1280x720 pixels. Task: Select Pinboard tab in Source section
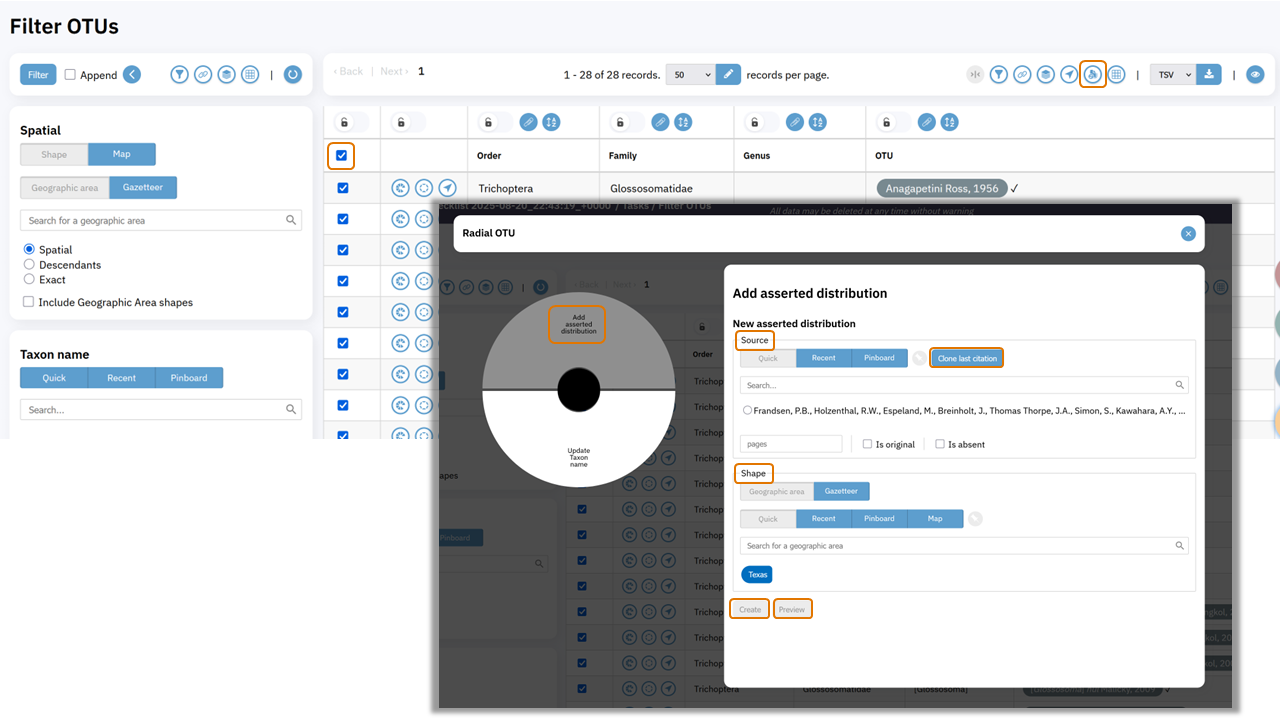pos(879,358)
